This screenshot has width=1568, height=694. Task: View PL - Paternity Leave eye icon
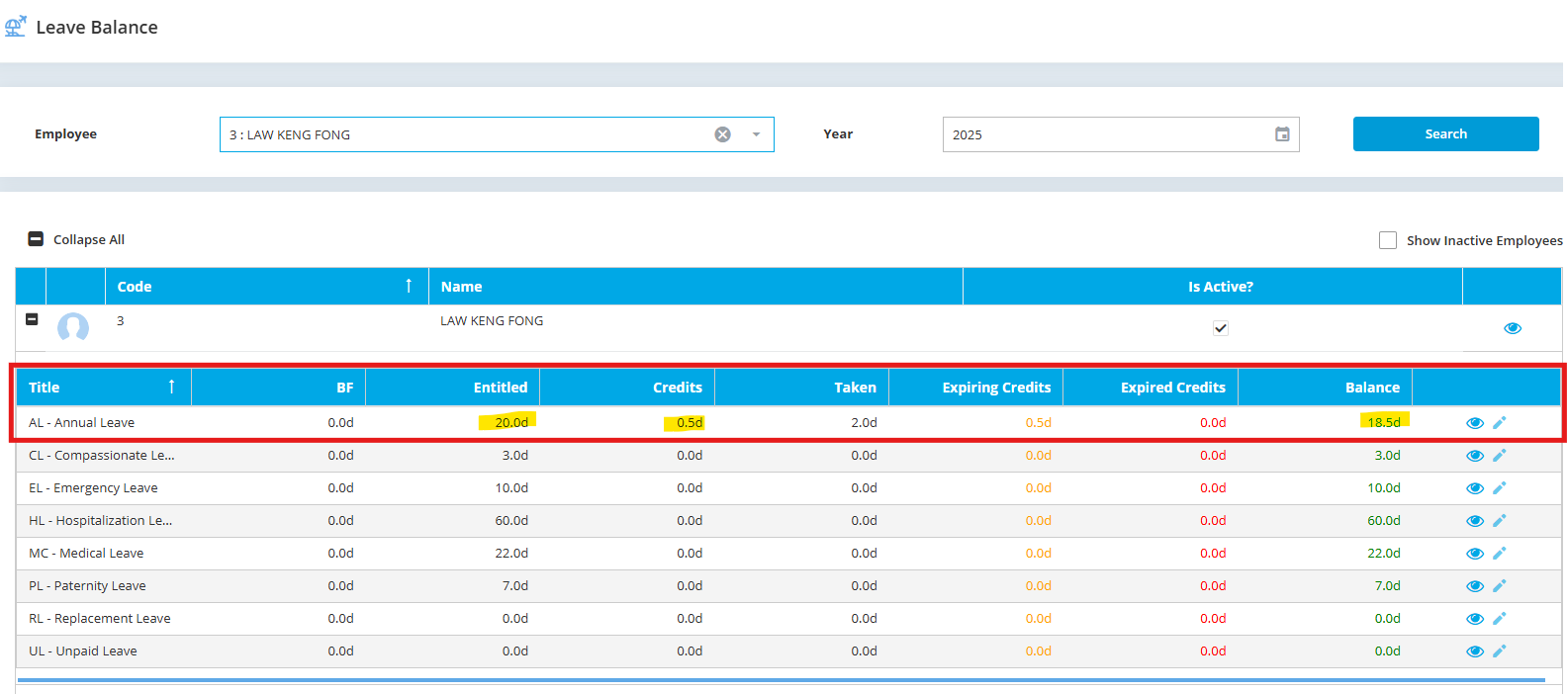1475,586
